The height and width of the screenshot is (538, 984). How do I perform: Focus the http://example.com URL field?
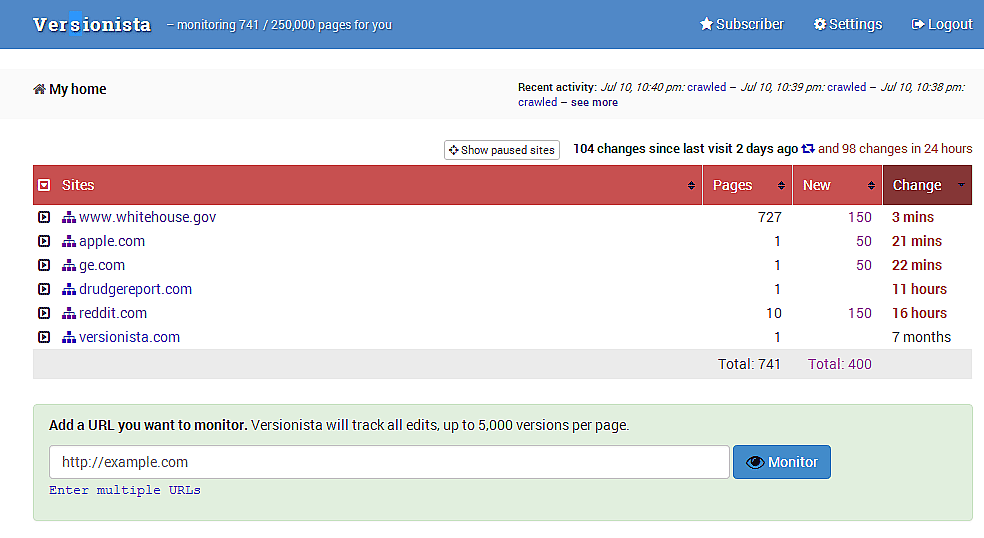click(389, 462)
